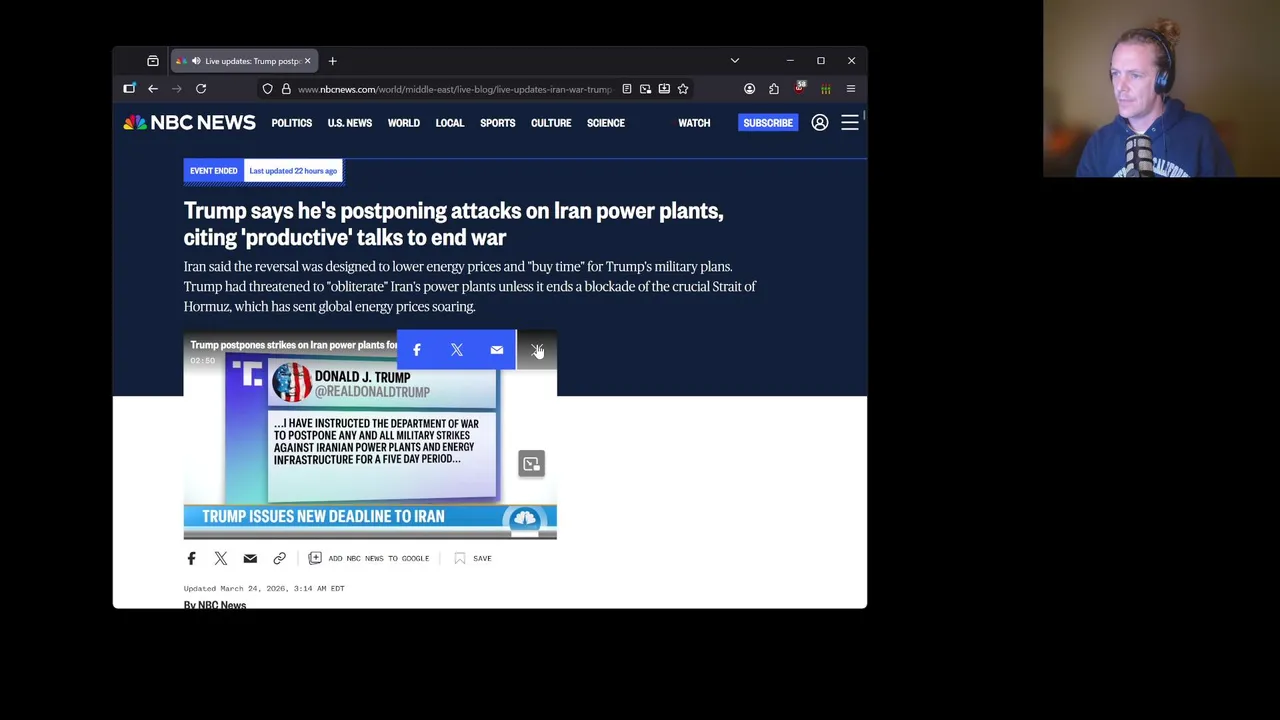Open the Local section
This screenshot has height=720, width=1280.
(x=450, y=123)
